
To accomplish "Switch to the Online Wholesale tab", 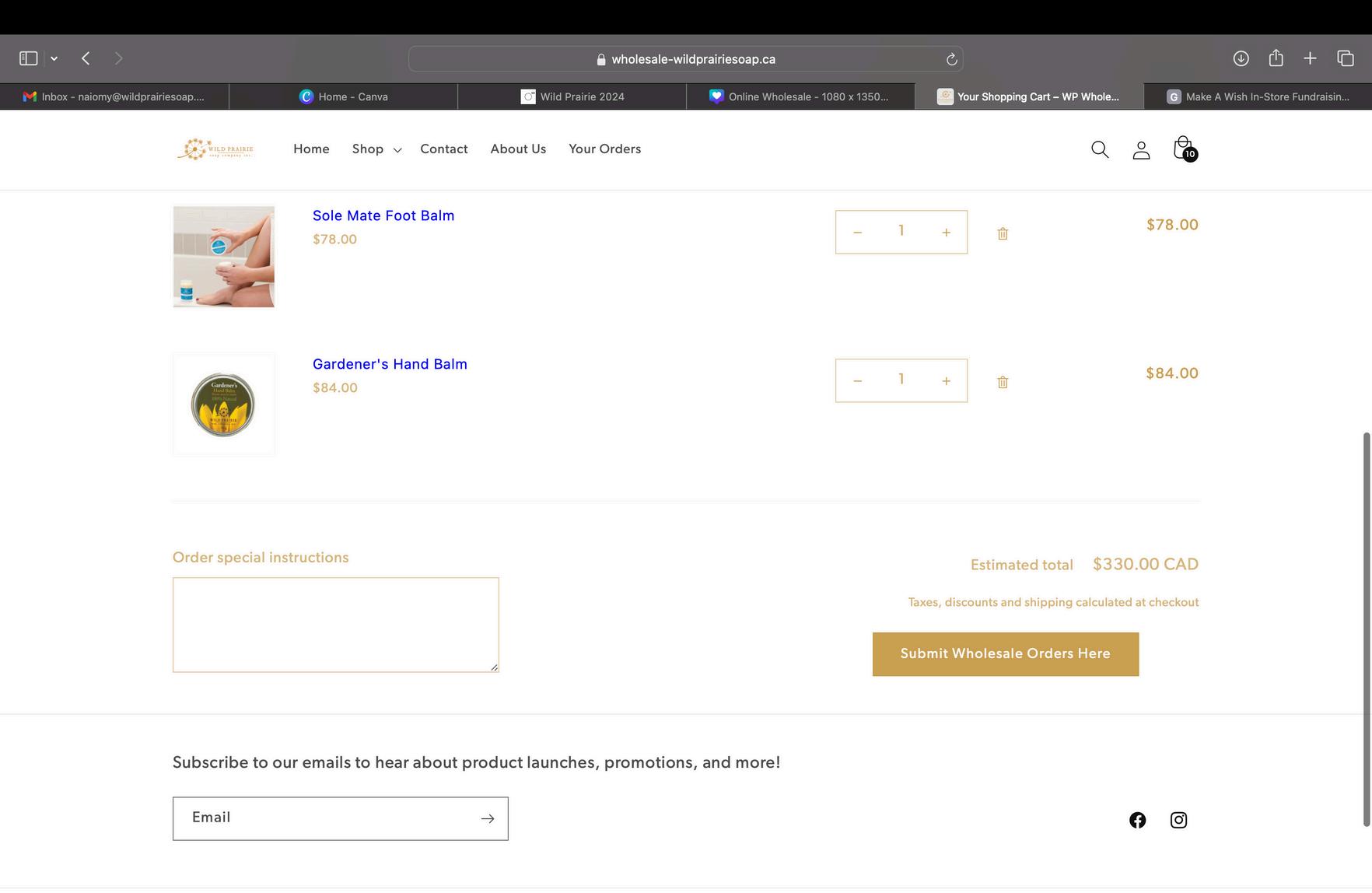I will [800, 96].
